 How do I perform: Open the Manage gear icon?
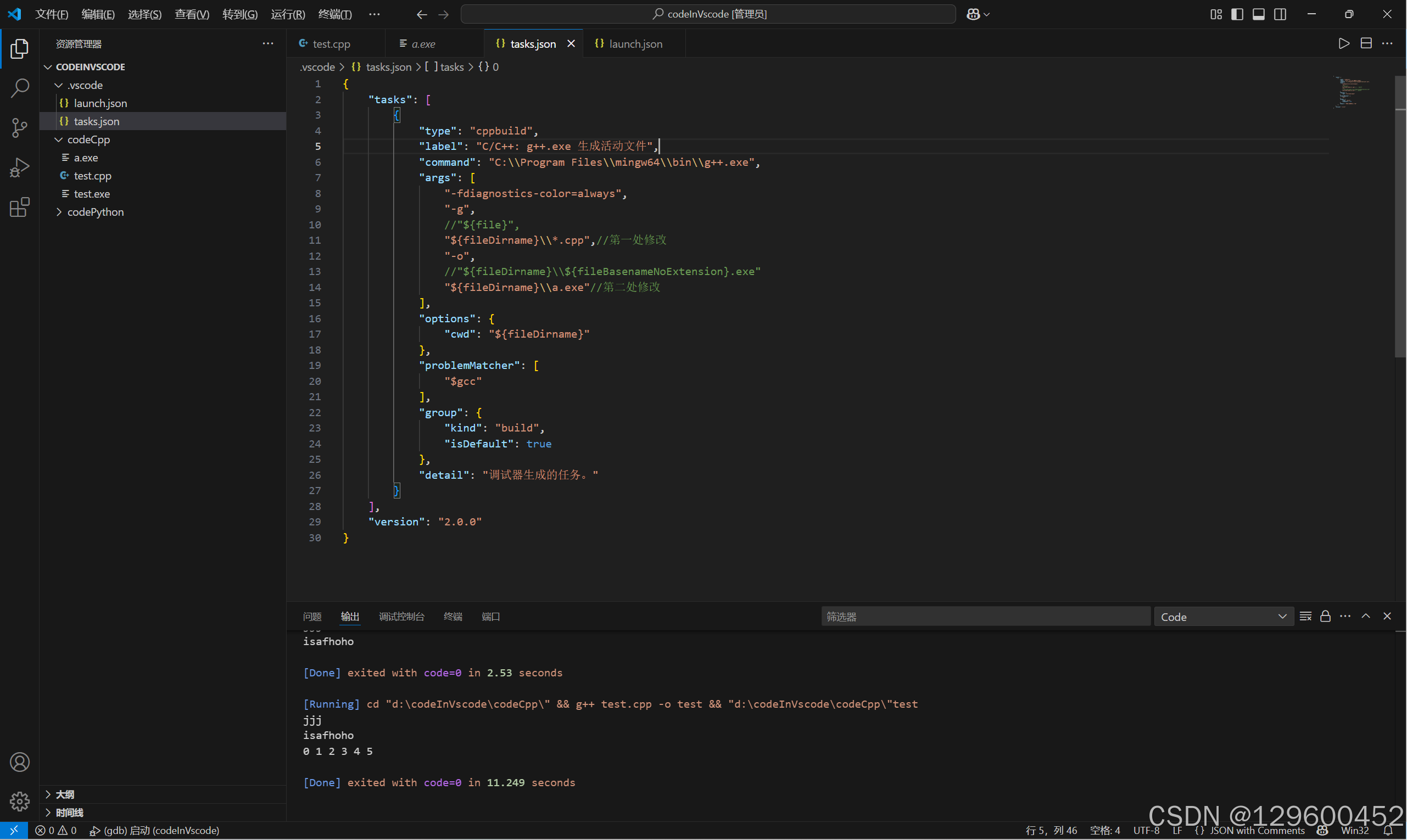coord(20,801)
